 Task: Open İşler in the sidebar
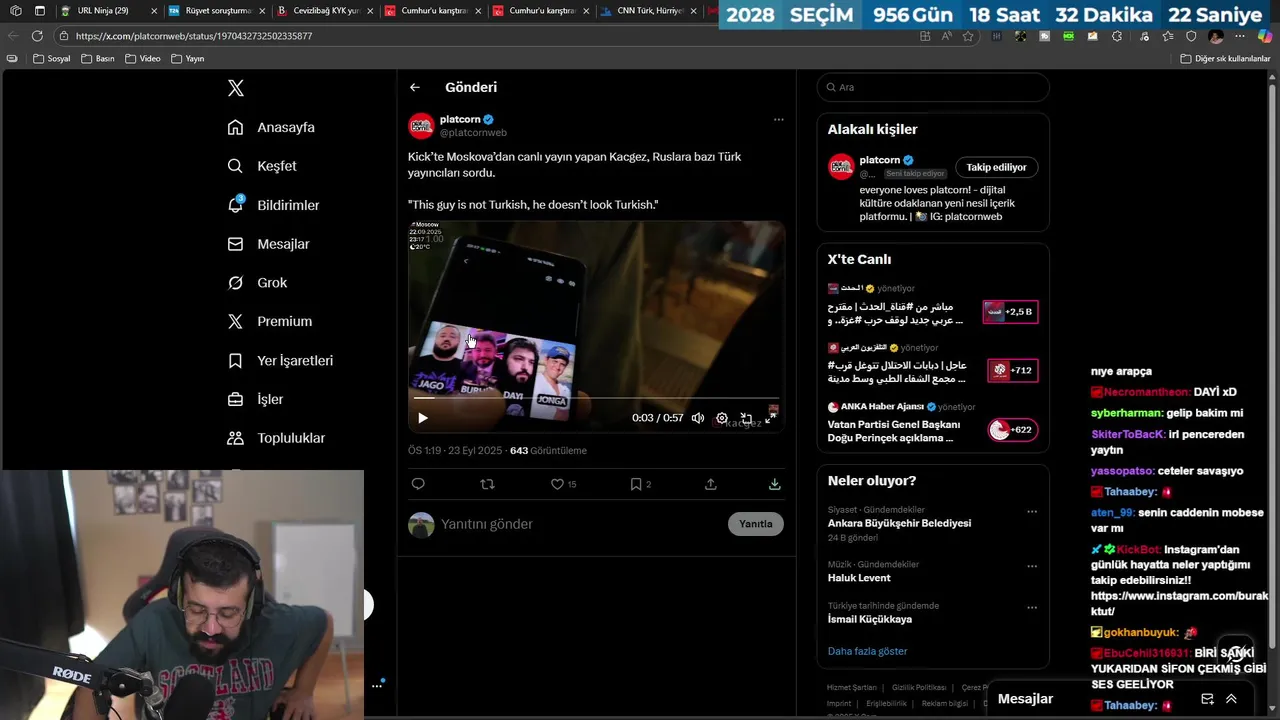(x=255, y=399)
